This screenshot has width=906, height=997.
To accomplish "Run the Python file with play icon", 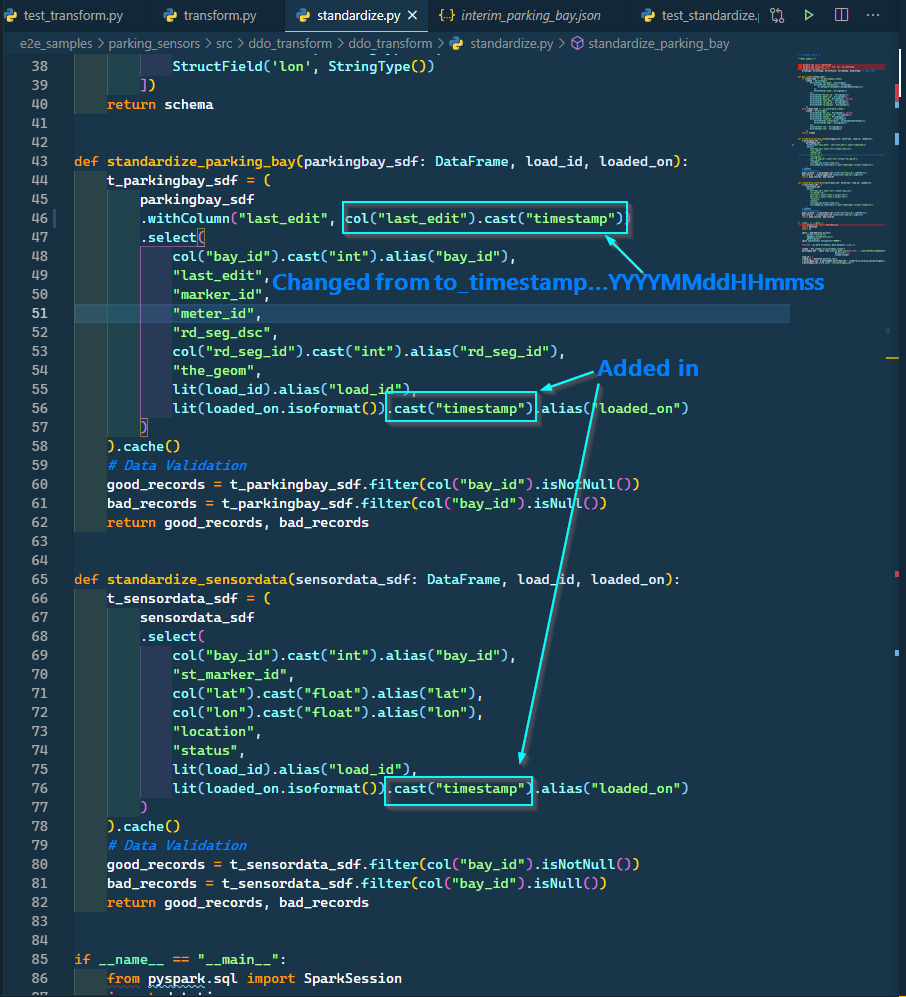I will pyautogui.click(x=809, y=15).
